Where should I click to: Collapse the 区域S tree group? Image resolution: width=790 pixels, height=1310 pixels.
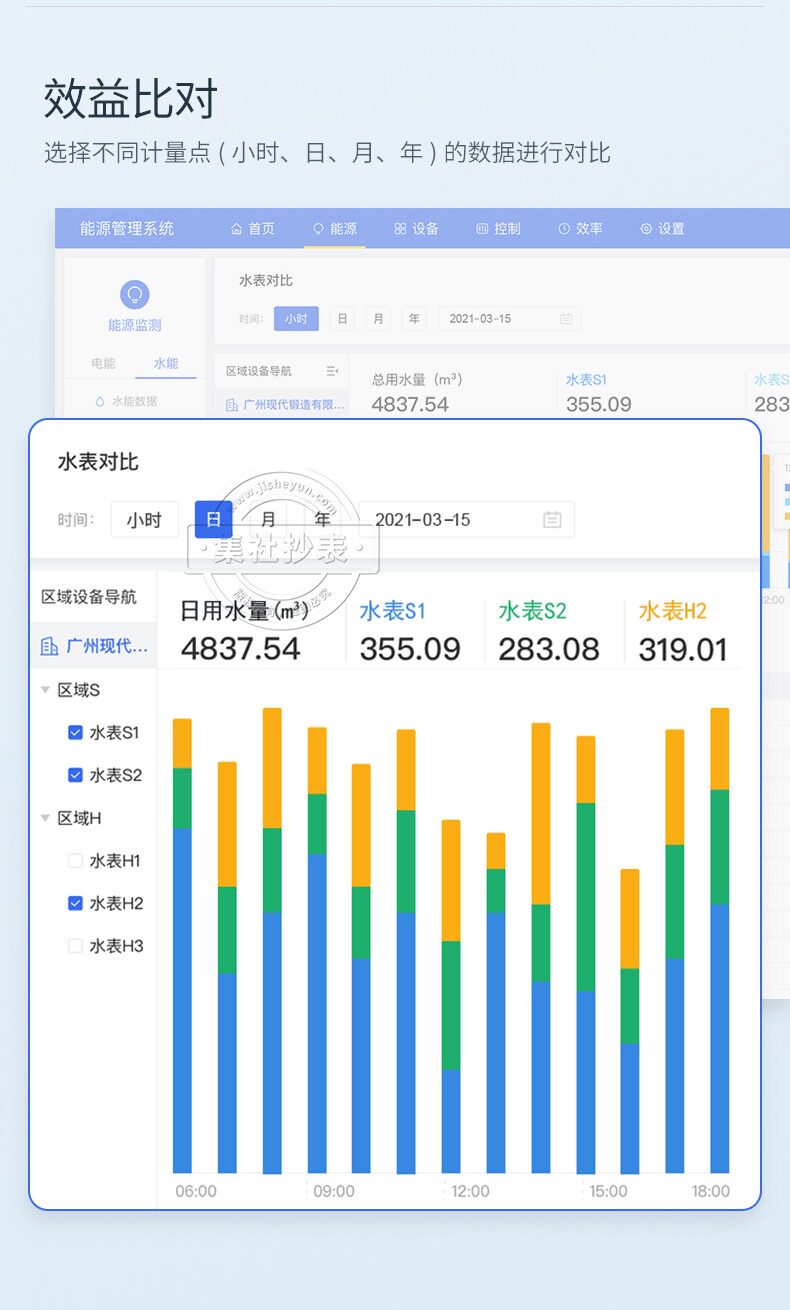click(x=45, y=690)
